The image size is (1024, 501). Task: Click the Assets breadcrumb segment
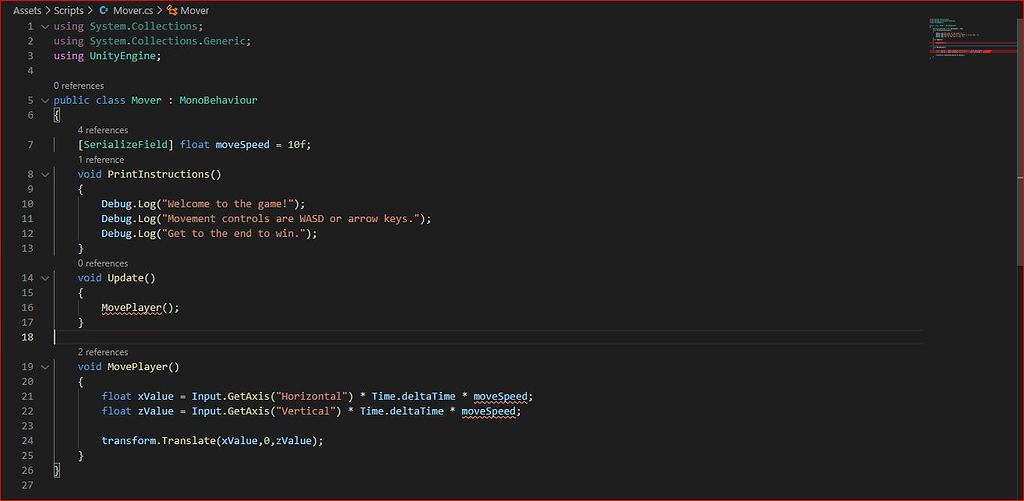coord(27,10)
